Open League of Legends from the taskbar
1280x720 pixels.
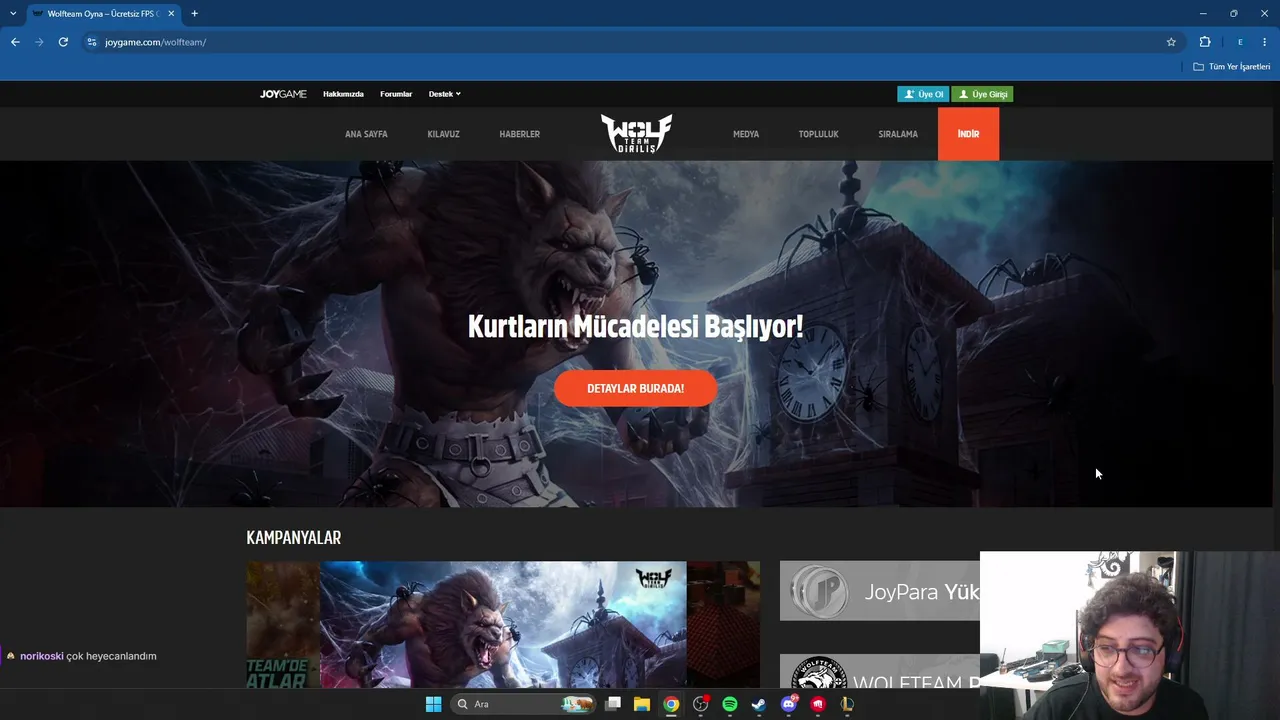click(847, 704)
